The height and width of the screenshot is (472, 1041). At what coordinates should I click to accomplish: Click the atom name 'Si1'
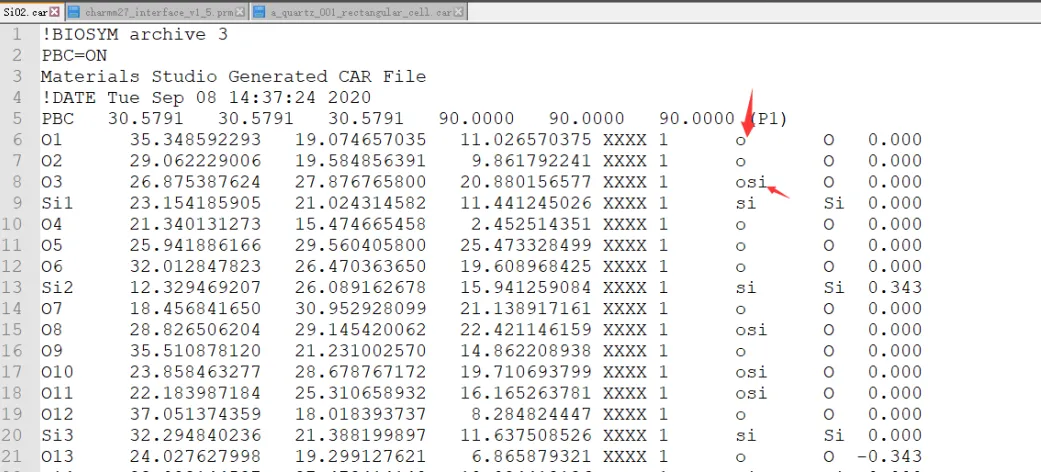point(57,204)
